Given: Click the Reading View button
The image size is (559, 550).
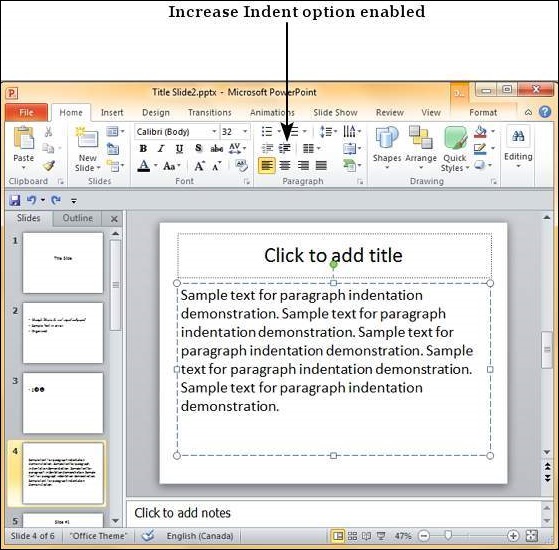Looking at the screenshot, I should pos(366,535).
